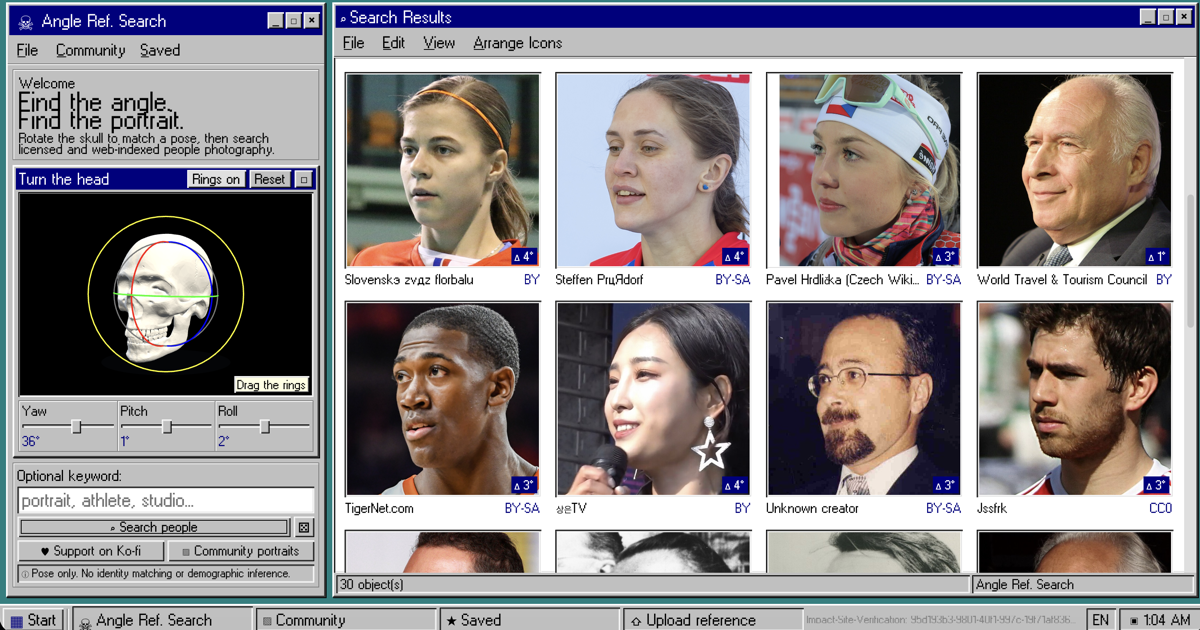Click BY-SA license next to TigerNet.com
1200x630 pixels.
(x=521, y=509)
